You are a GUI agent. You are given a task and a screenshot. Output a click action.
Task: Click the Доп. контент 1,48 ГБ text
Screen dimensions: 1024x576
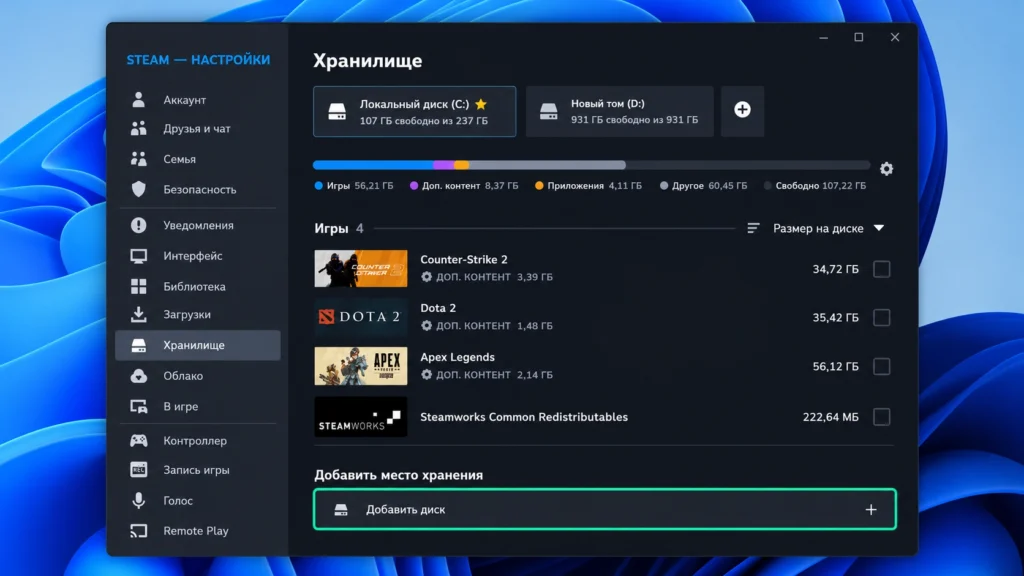click(494, 325)
